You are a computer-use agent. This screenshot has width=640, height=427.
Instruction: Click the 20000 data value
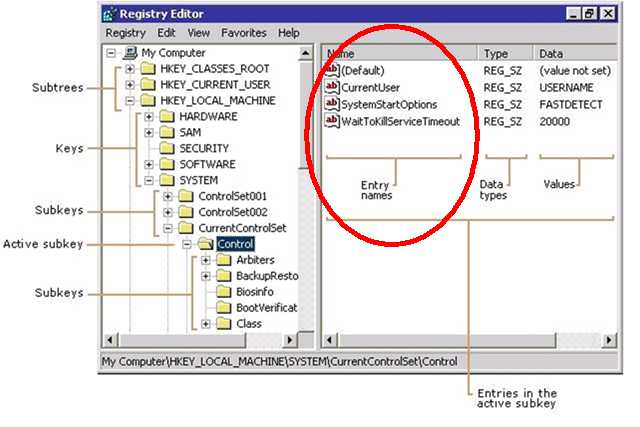pyautogui.click(x=554, y=121)
